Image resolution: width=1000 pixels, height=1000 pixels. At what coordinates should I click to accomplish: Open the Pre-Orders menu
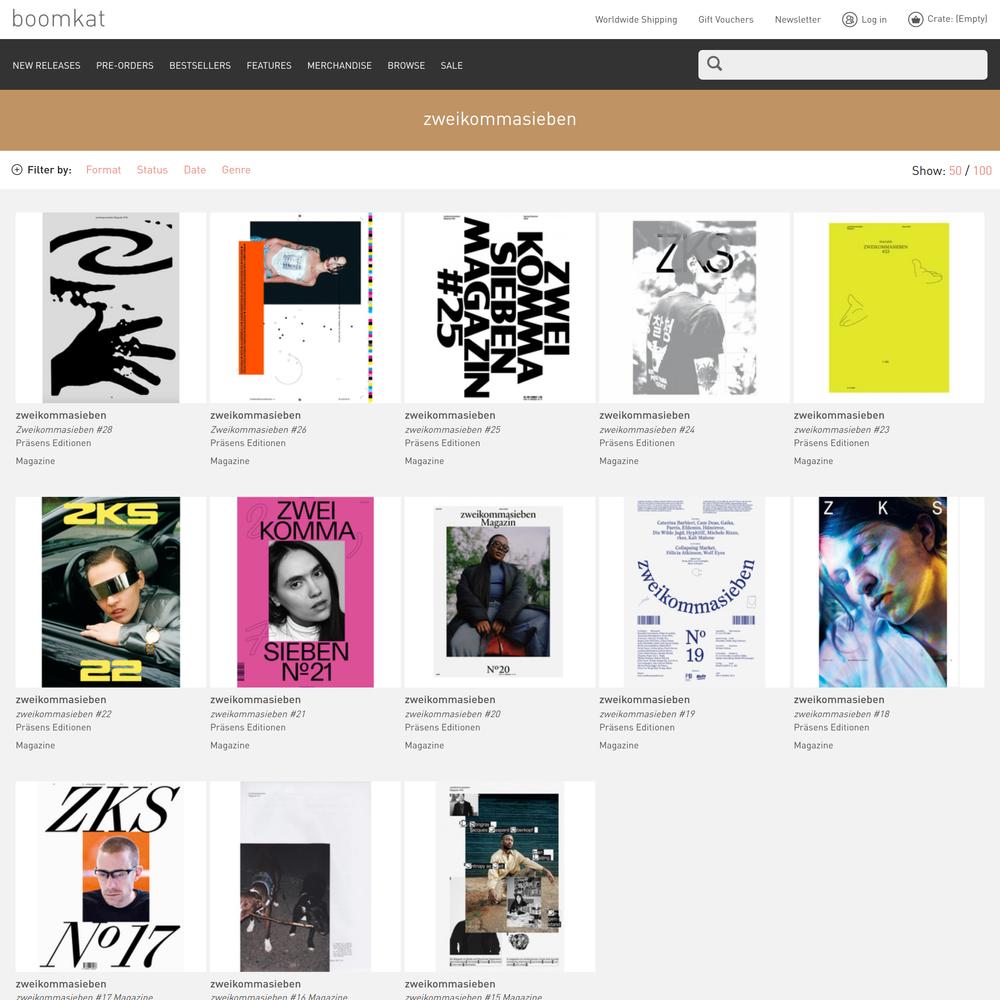click(x=125, y=66)
